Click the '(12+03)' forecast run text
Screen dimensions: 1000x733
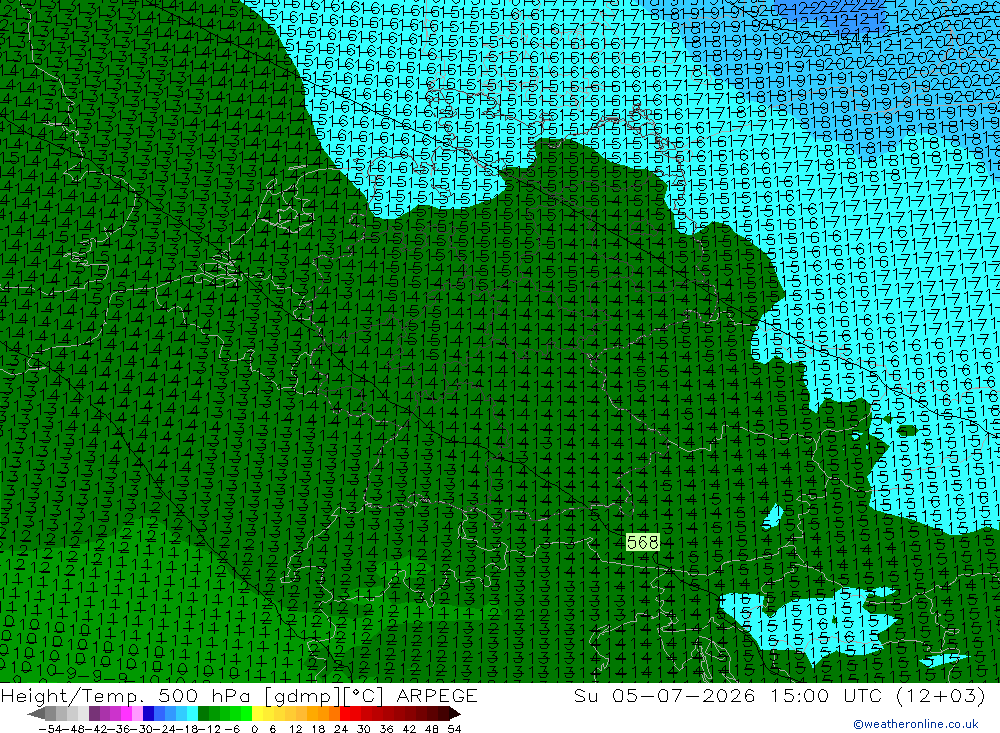tap(941, 695)
